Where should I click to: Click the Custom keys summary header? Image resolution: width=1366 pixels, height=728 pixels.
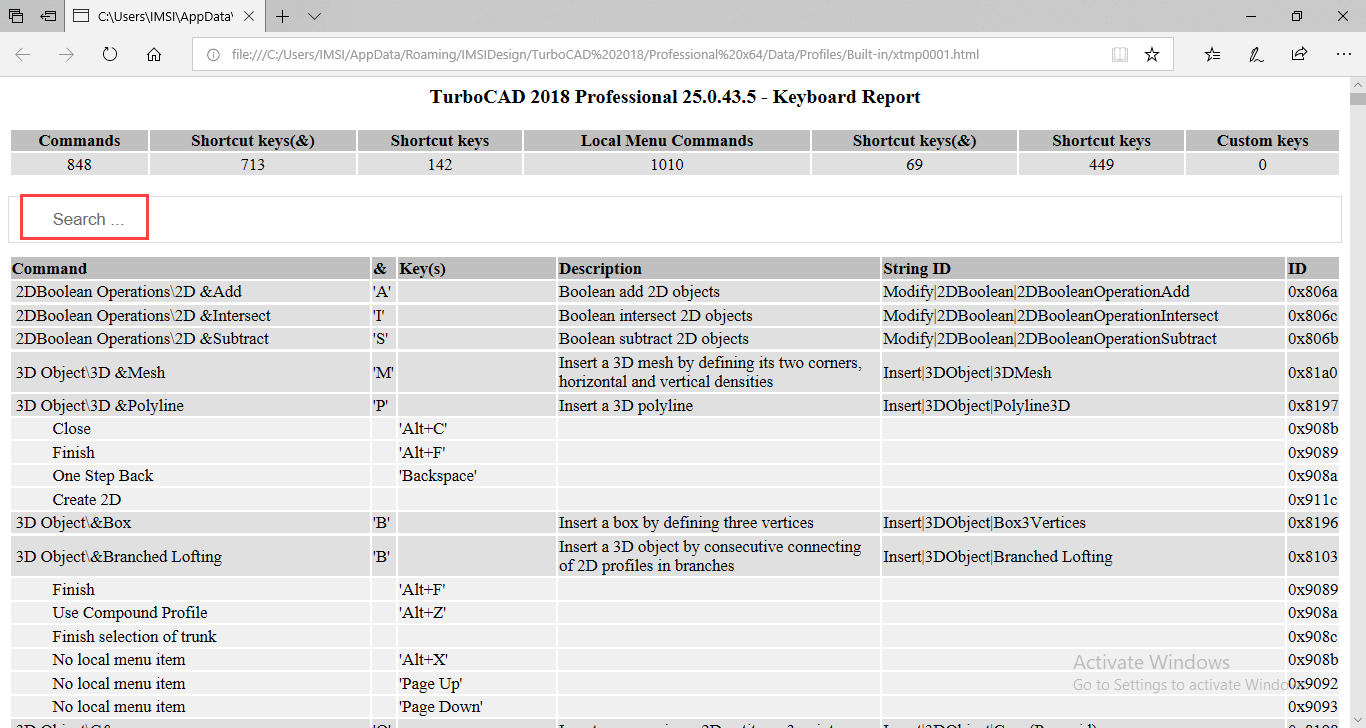1262,141
